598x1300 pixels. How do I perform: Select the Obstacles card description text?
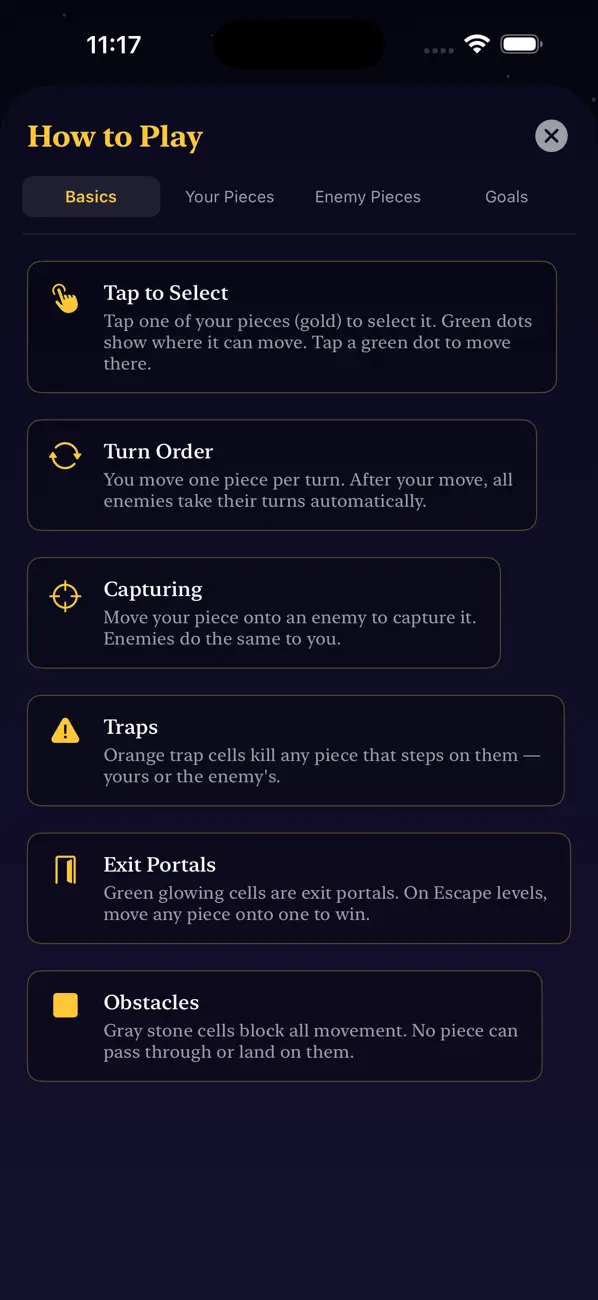(311, 1041)
